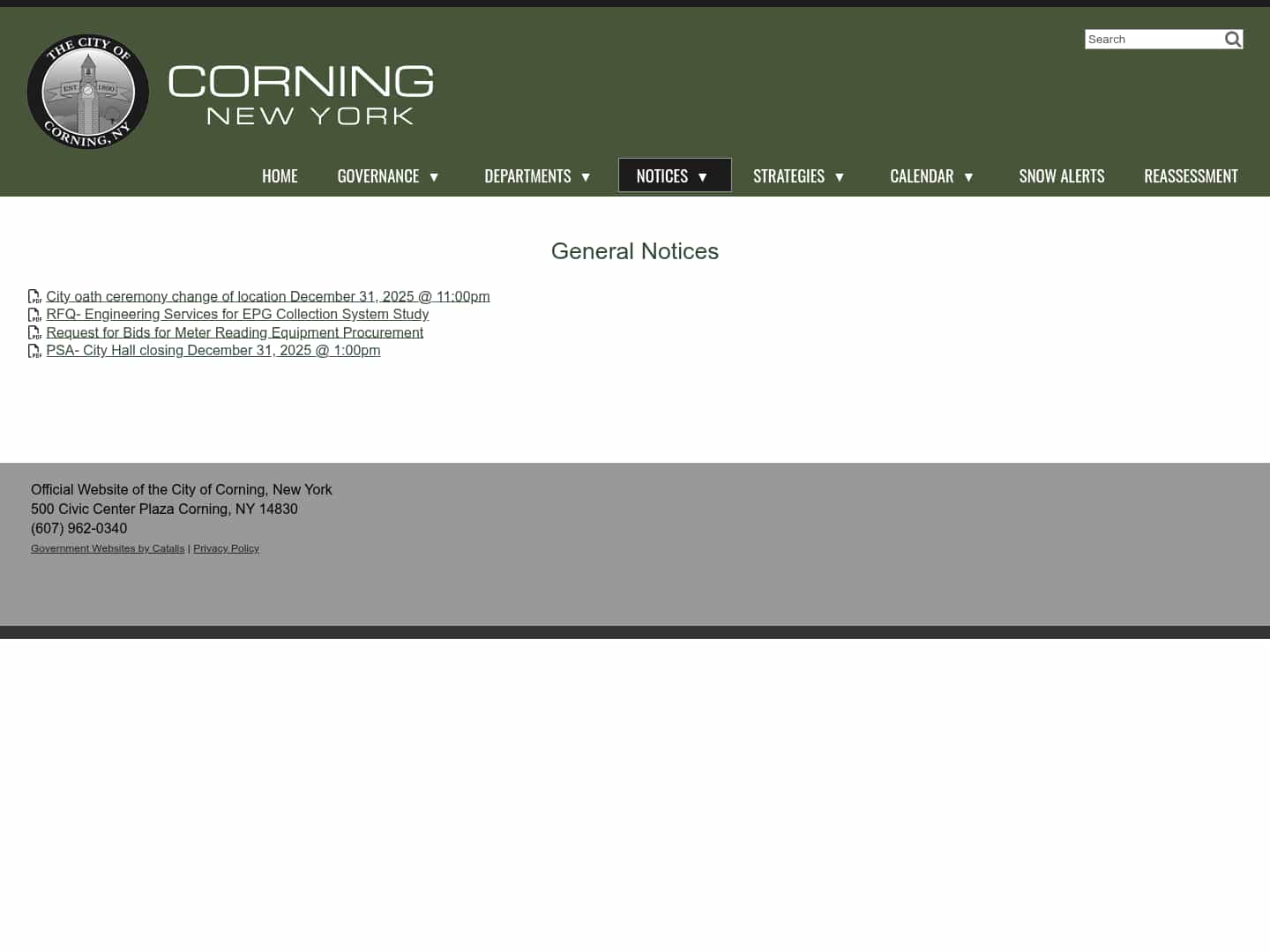Open the Government Websites by Catalis link
The width and height of the screenshot is (1270, 952).
[108, 547]
